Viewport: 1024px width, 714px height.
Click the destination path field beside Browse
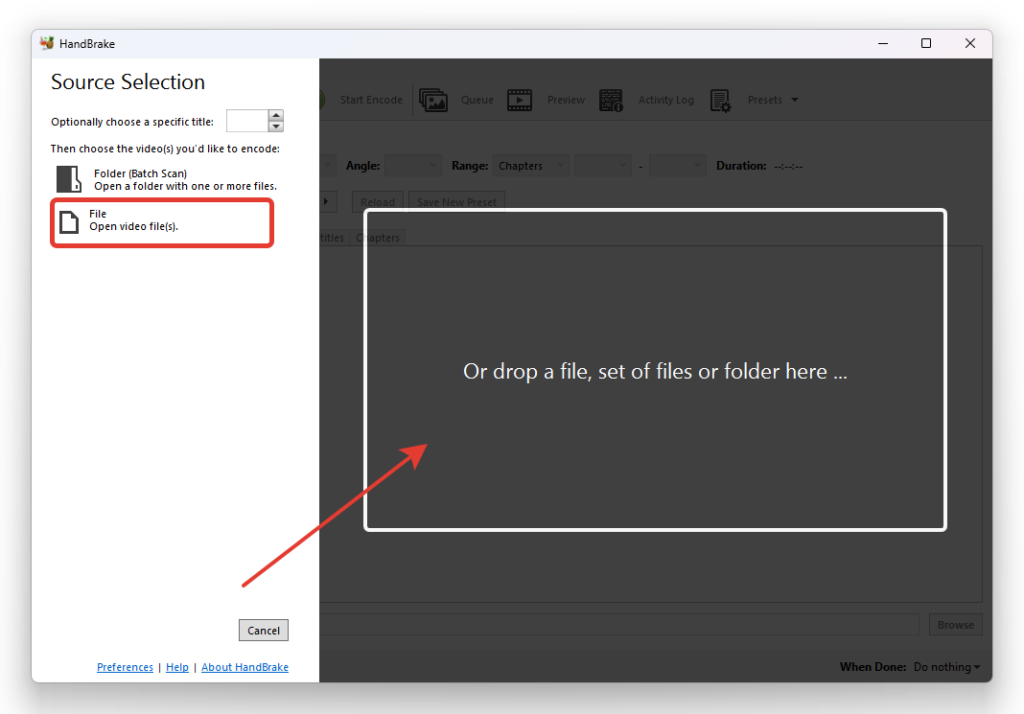pyautogui.click(x=619, y=625)
